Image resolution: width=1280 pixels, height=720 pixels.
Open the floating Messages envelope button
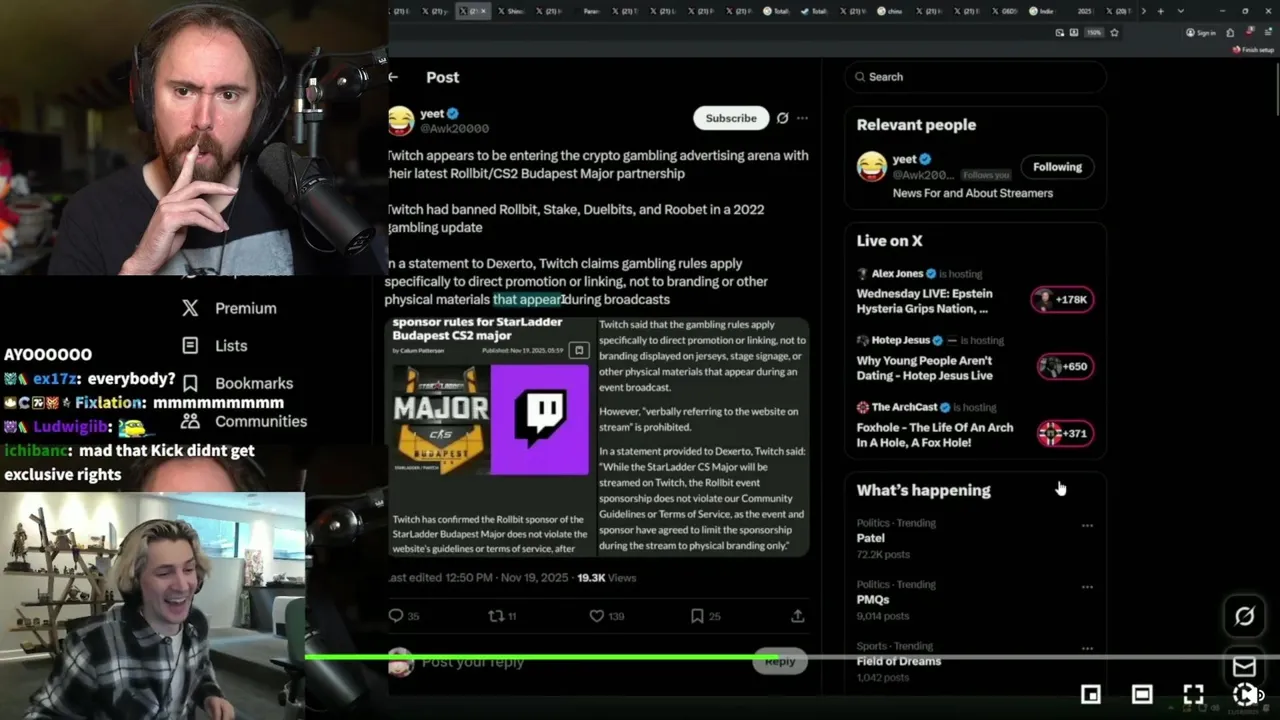coord(1244,666)
